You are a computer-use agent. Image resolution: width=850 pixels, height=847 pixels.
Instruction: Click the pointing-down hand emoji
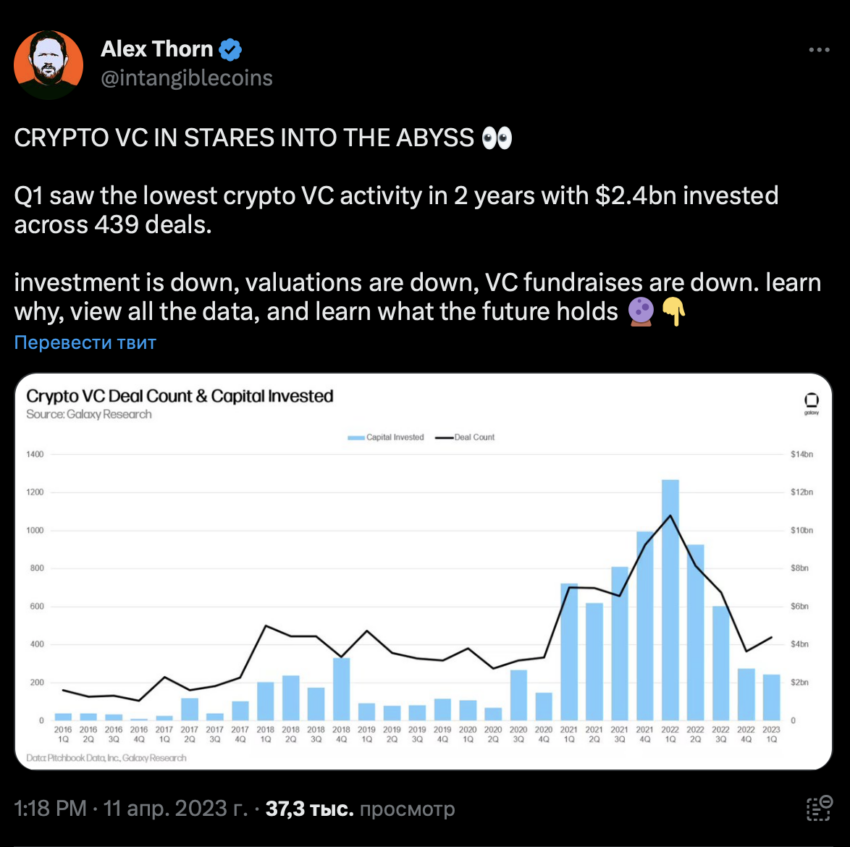(x=674, y=312)
